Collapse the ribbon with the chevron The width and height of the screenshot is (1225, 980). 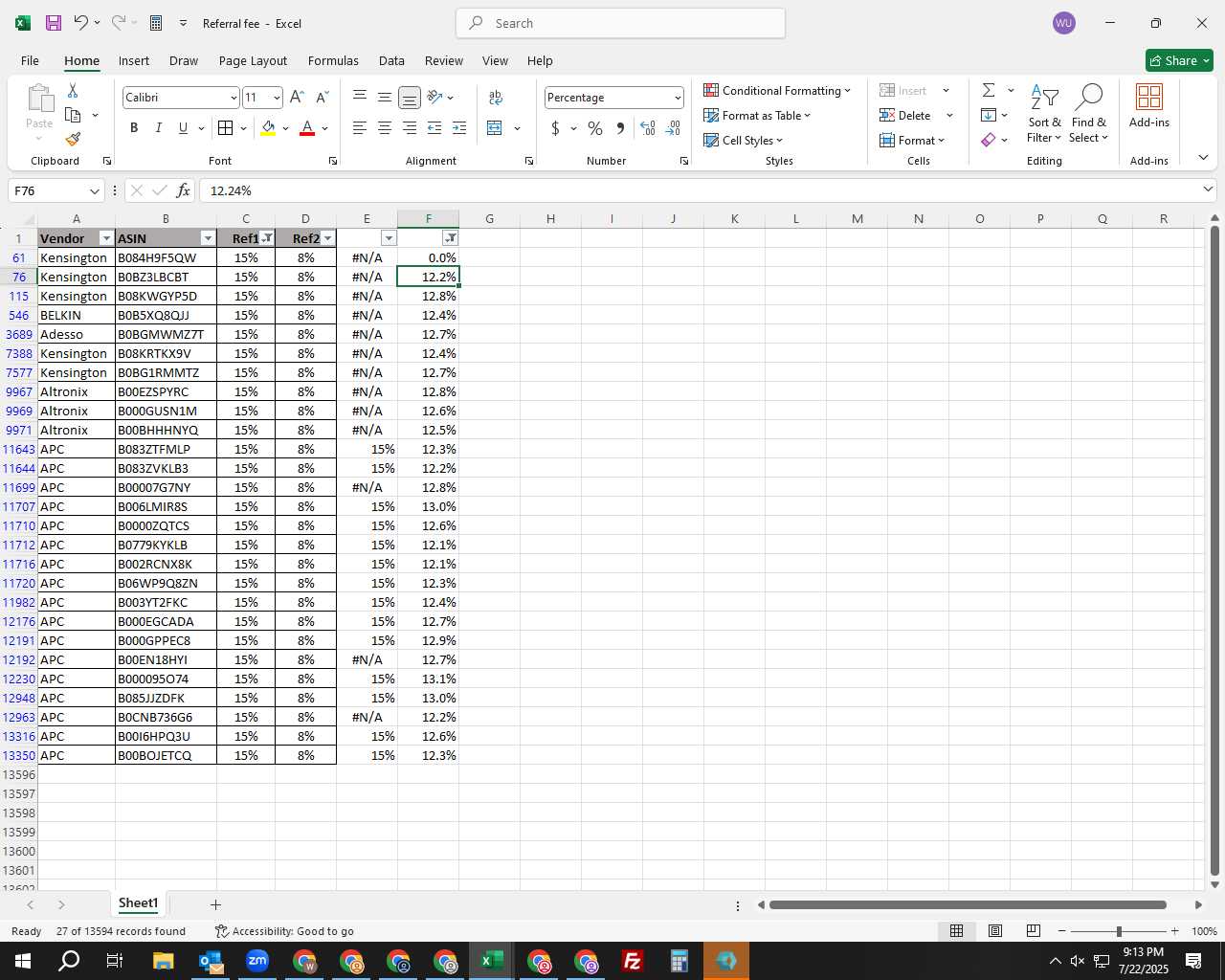1203,158
